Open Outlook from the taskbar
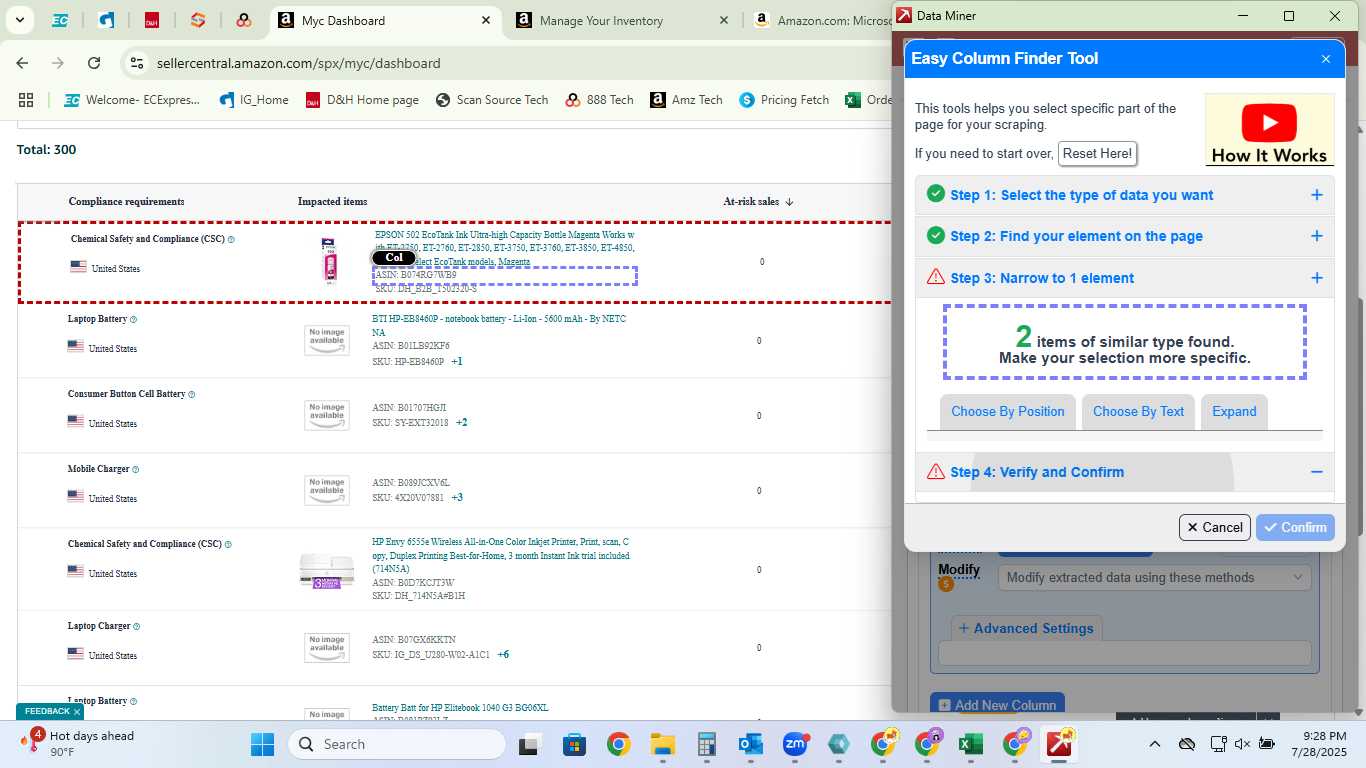The width and height of the screenshot is (1366, 768). pos(750,744)
